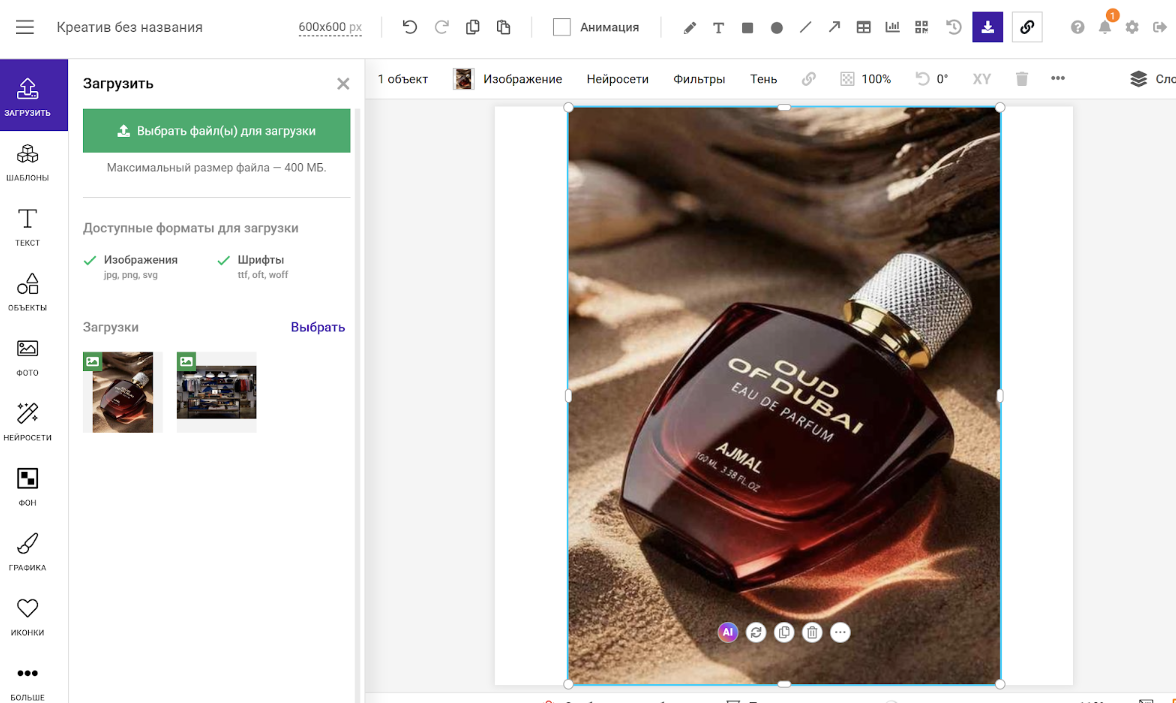Click the purple download button

(x=987, y=27)
